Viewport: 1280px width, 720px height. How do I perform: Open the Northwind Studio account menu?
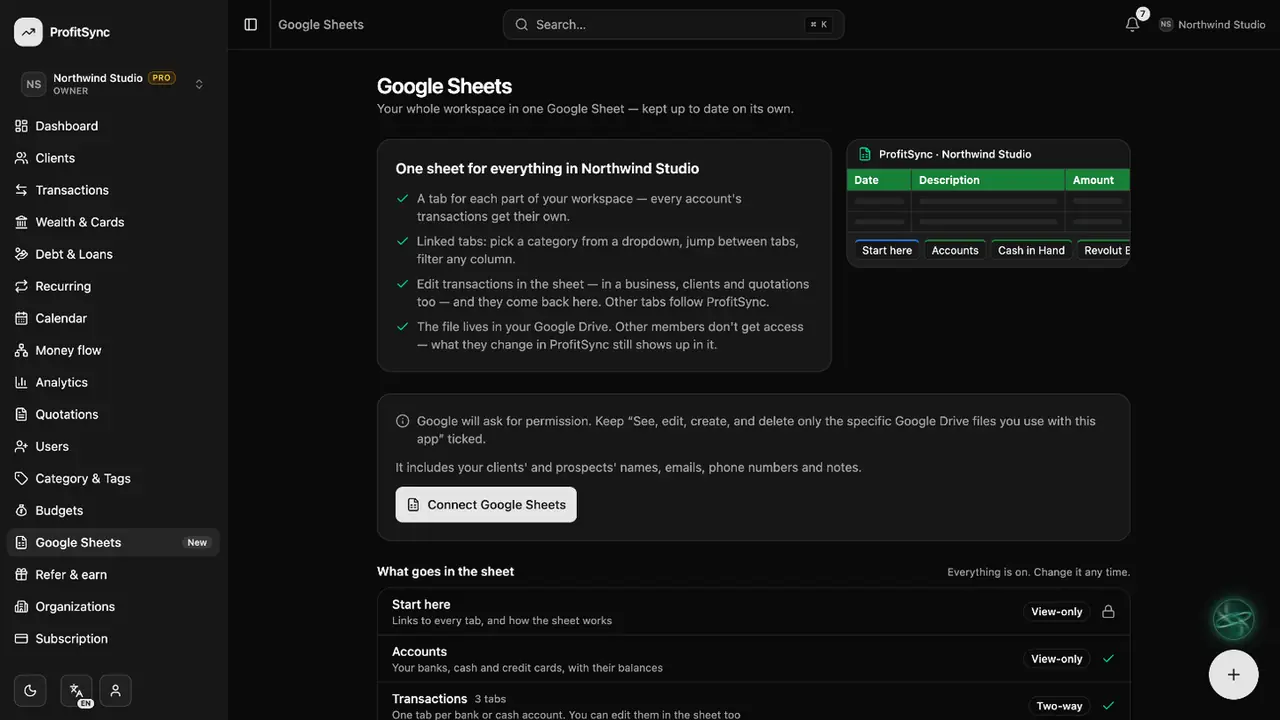[x=1212, y=24]
